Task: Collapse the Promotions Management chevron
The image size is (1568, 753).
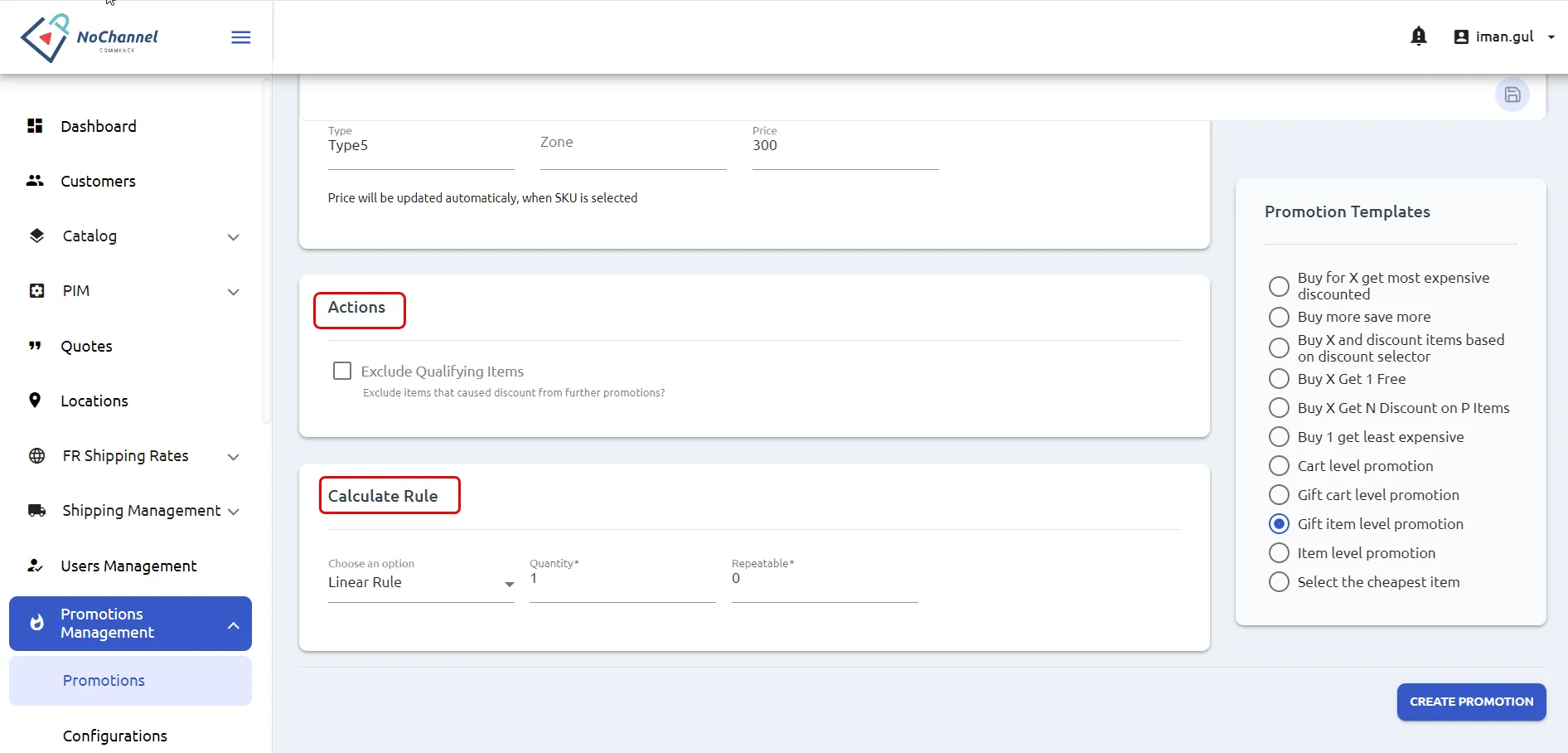Action: 234,625
